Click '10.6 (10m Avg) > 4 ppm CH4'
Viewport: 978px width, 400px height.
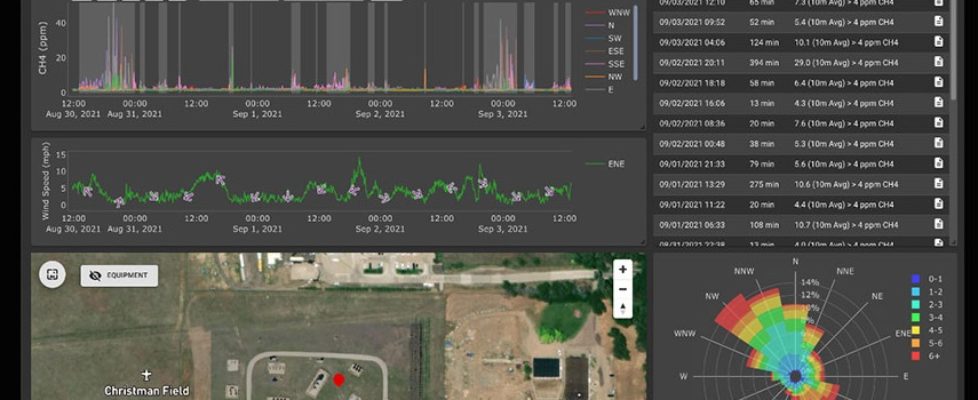[x=846, y=184]
